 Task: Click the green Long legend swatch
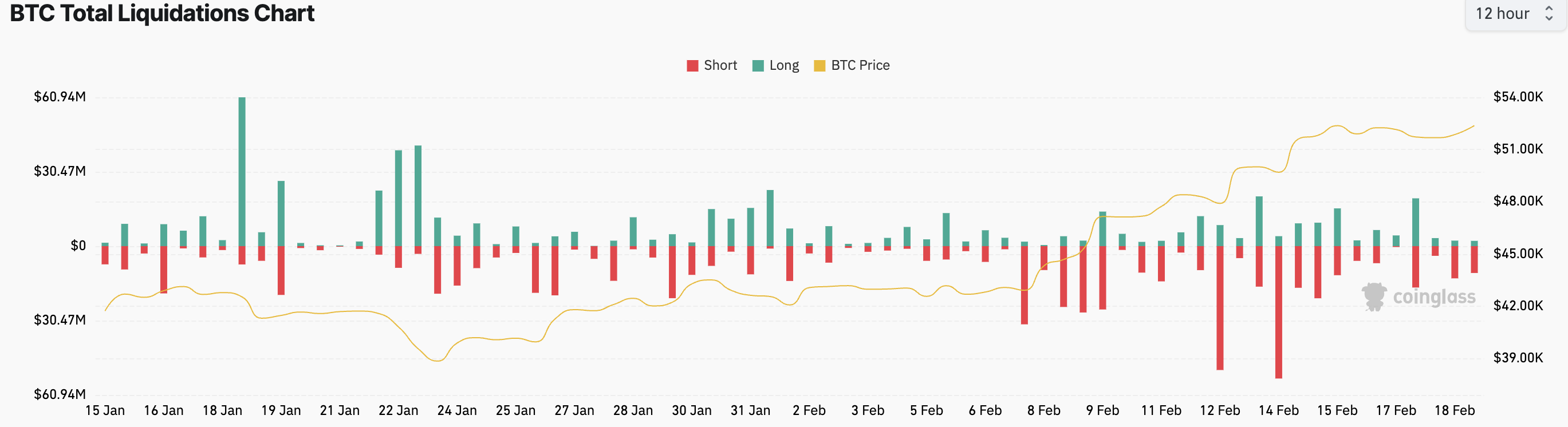[x=758, y=66]
